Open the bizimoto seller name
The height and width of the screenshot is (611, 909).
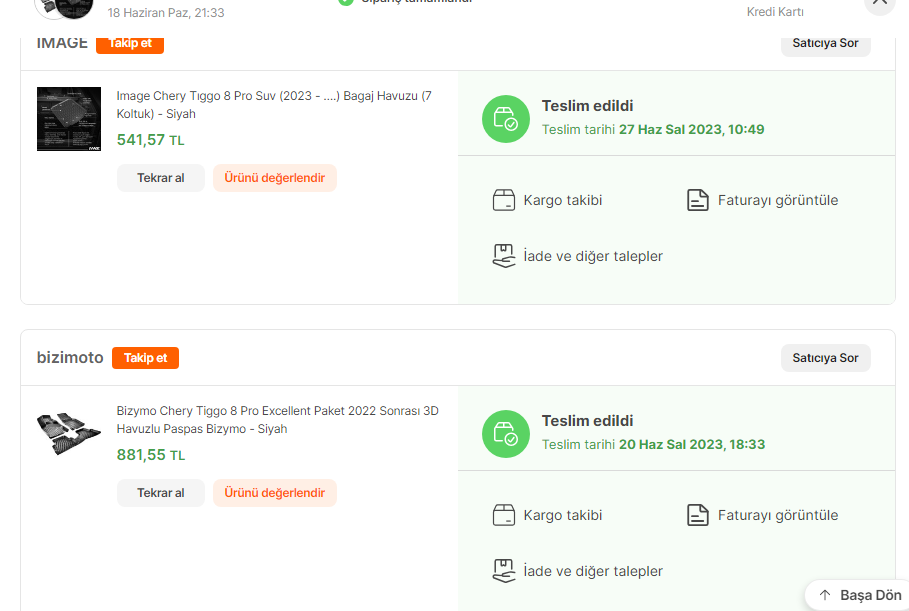[x=70, y=357]
